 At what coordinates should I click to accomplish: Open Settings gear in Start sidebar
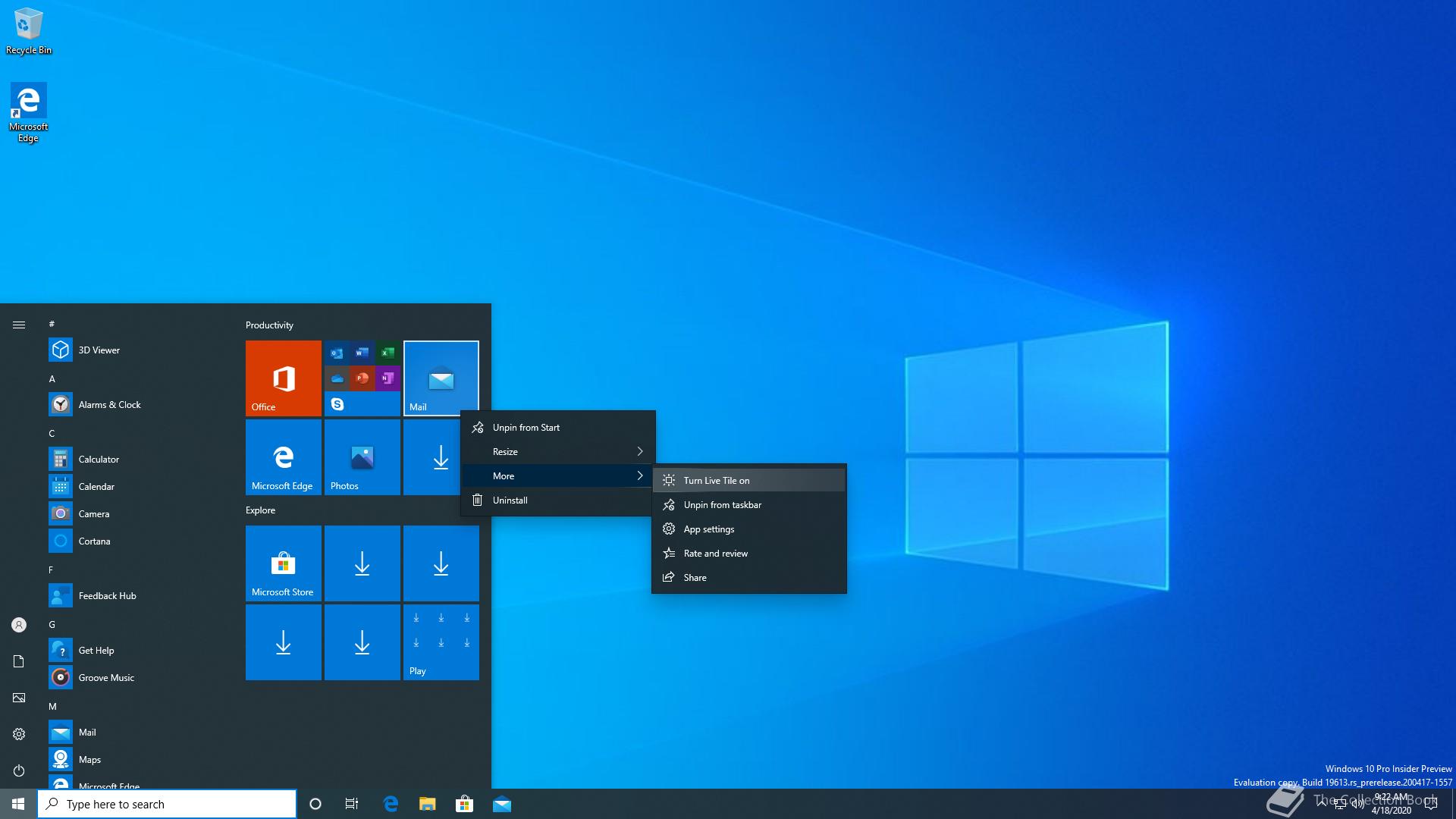[19, 734]
